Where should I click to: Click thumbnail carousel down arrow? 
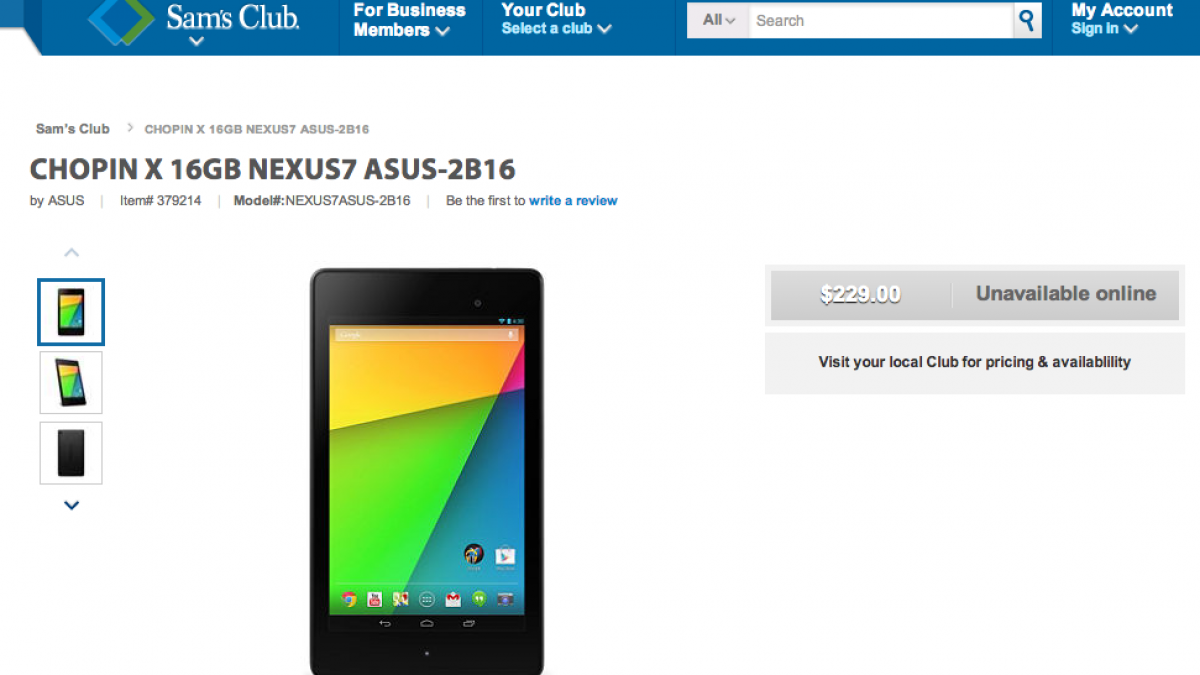click(71, 506)
